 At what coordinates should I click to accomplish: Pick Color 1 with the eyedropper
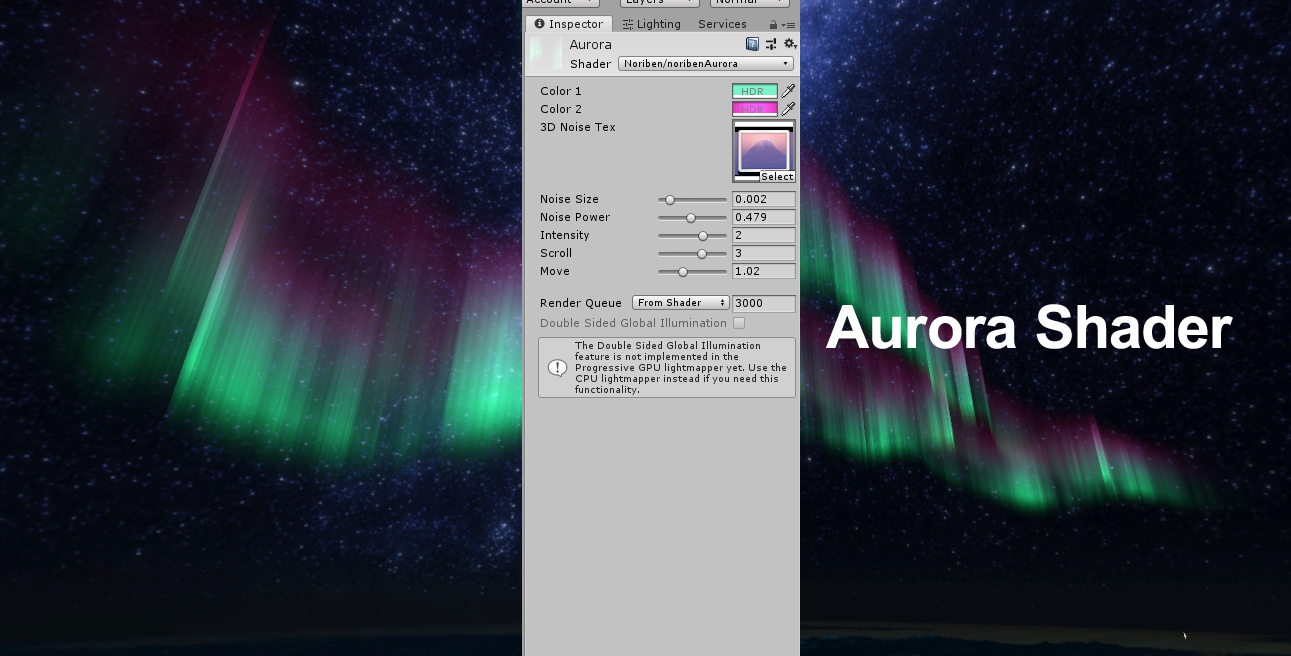tap(788, 91)
